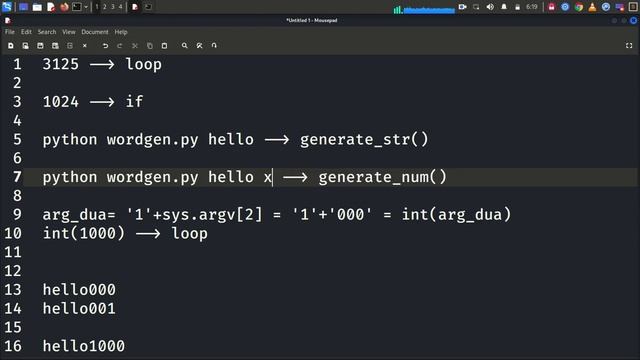The width and height of the screenshot is (640, 360).
Task: Switch to workspace 3
Action: [113, 7]
